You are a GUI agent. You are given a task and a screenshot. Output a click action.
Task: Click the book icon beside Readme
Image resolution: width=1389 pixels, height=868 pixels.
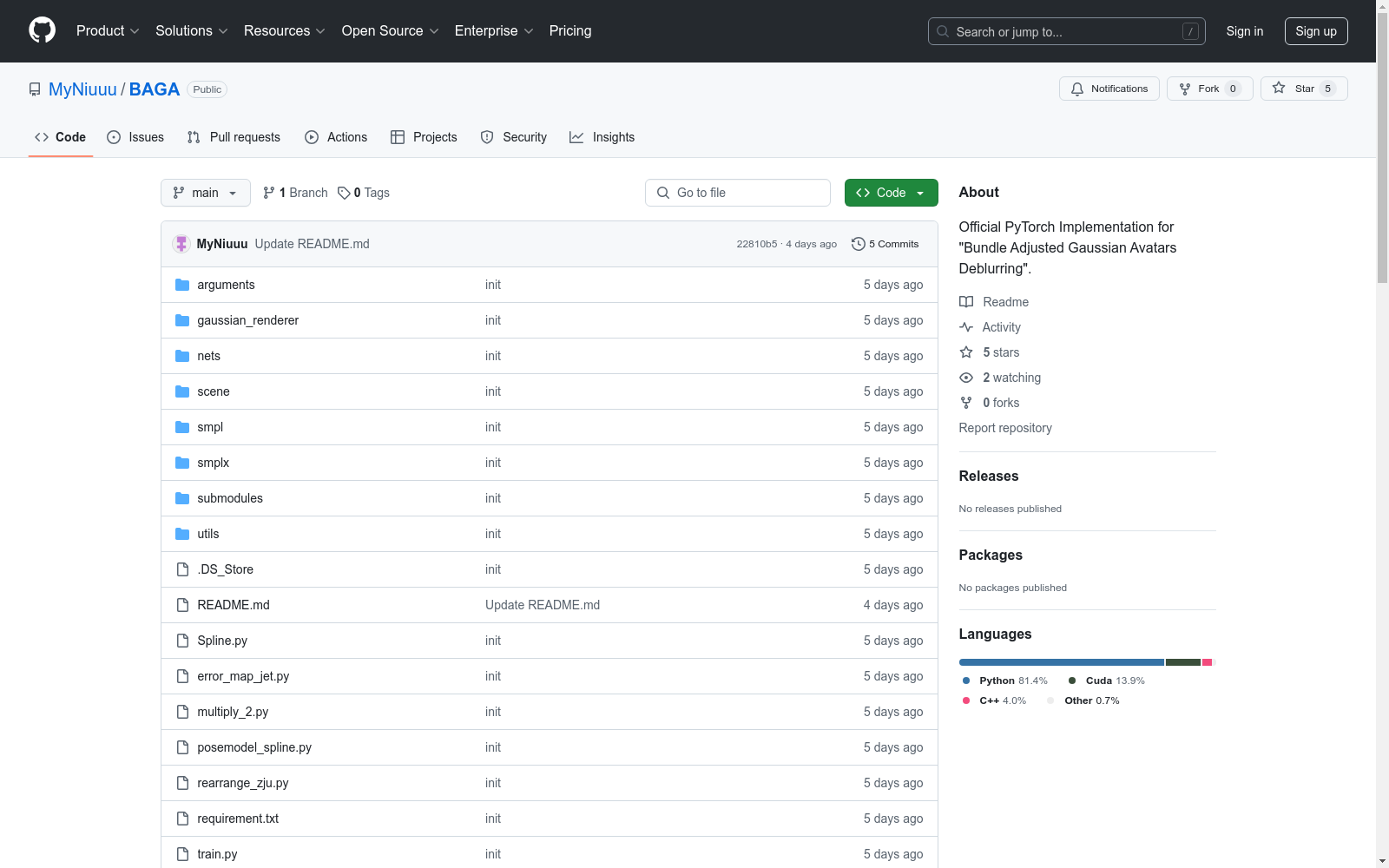966,302
